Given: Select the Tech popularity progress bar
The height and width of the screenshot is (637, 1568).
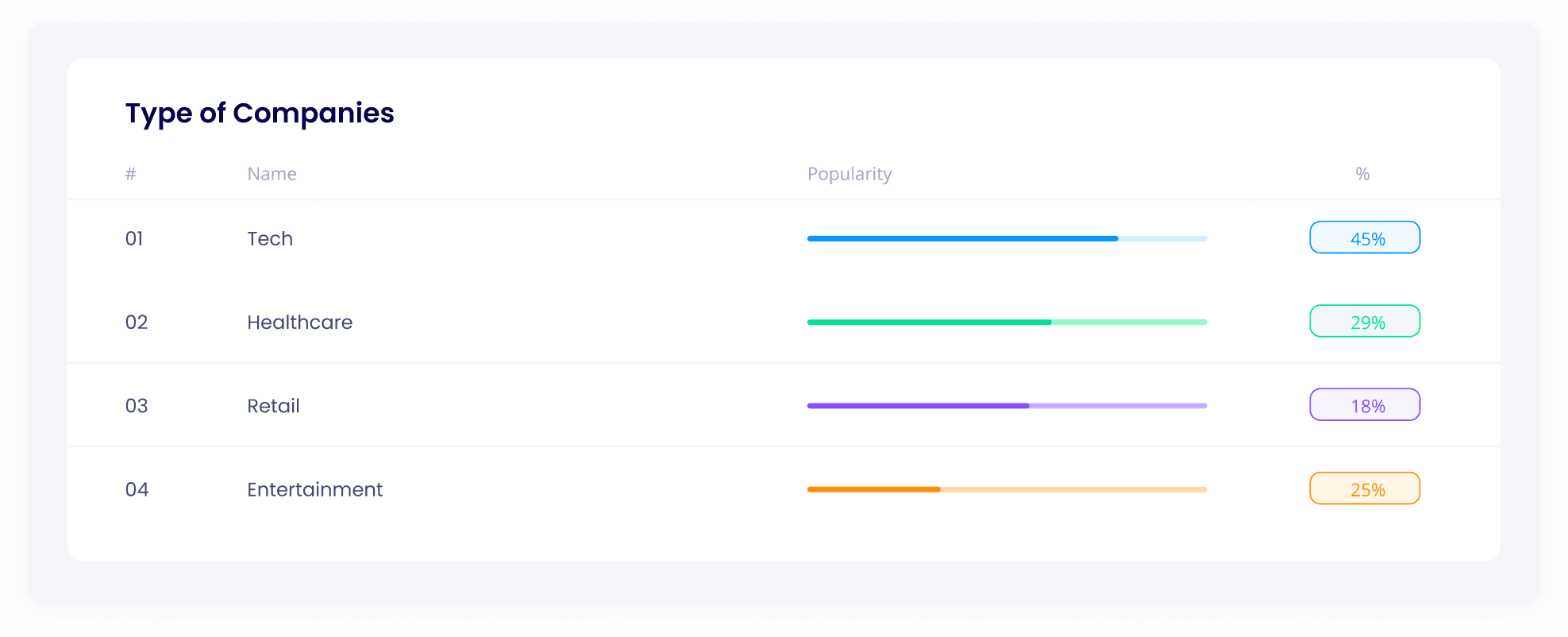Looking at the screenshot, I should coord(1007,238).
